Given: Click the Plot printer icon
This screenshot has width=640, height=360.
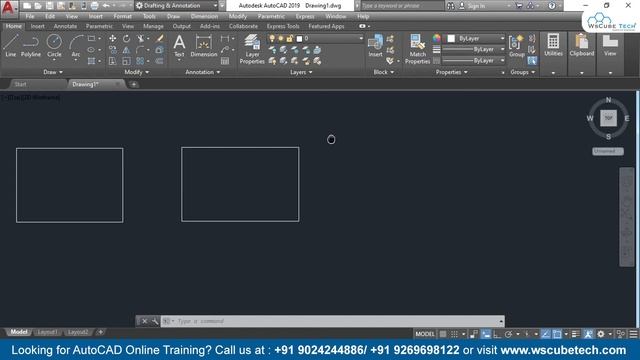Looking at the screenshot, I should 94,6.
